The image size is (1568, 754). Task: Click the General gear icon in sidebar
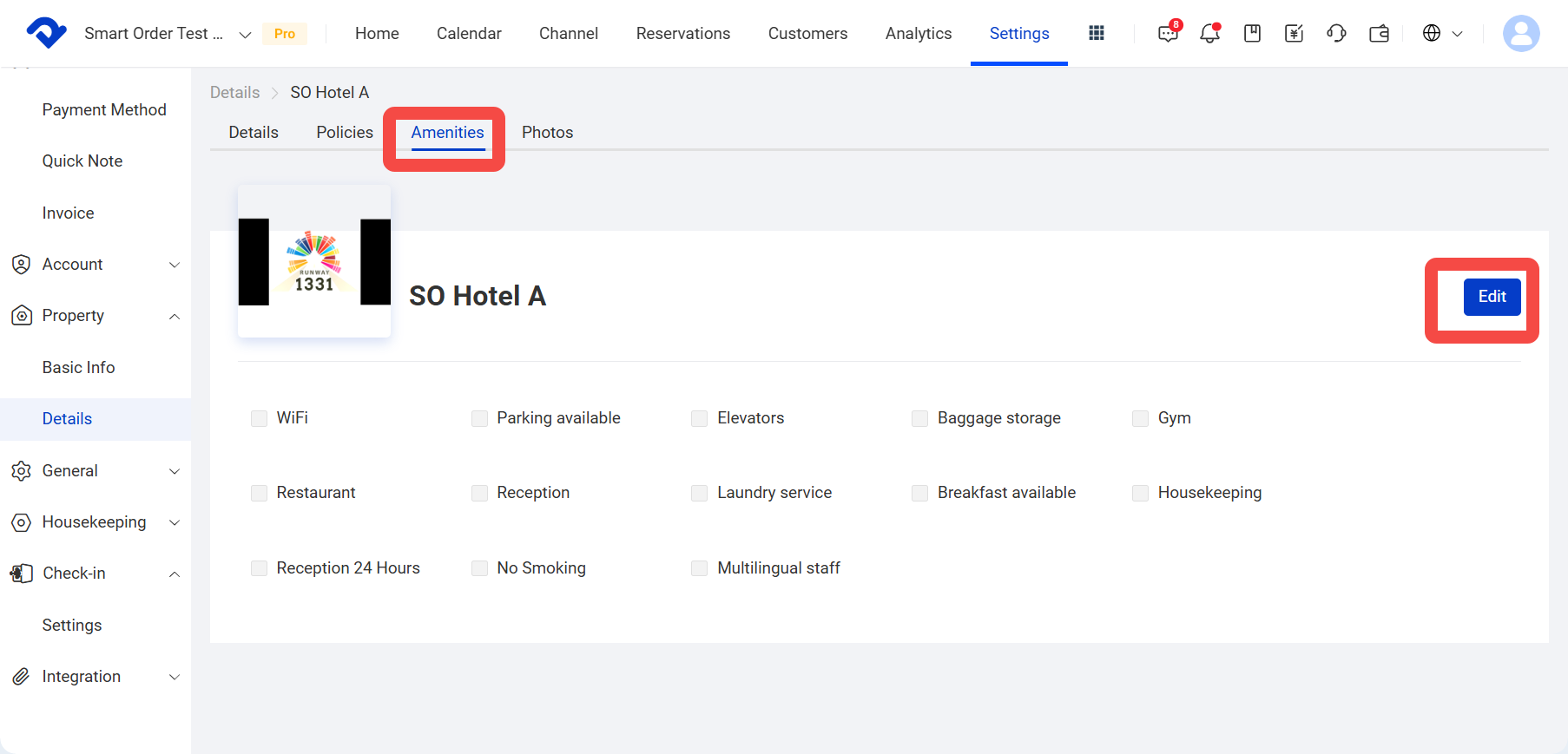tap(22, 471)
